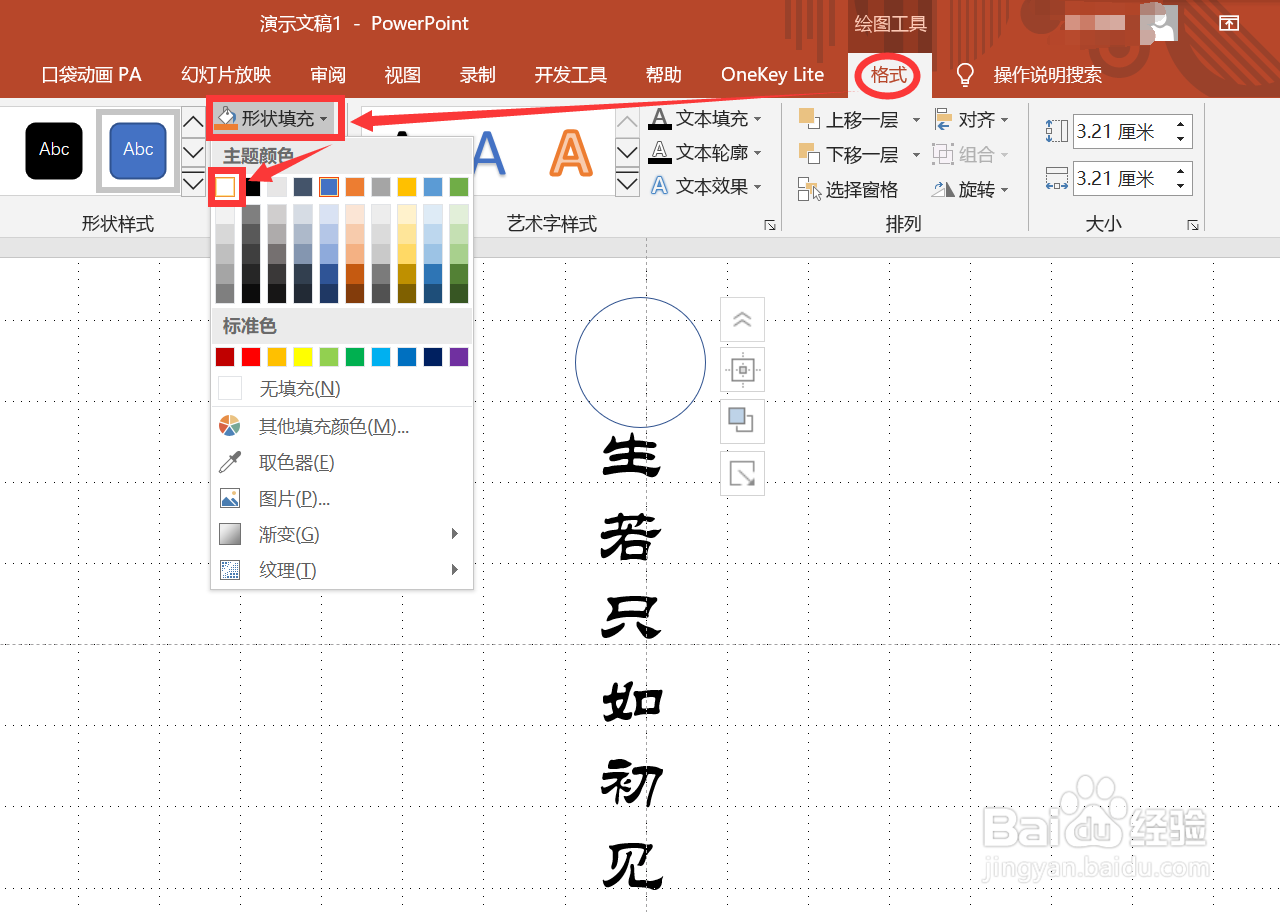Open the 文本轮廓 dropdown

(x=705, y=153)
